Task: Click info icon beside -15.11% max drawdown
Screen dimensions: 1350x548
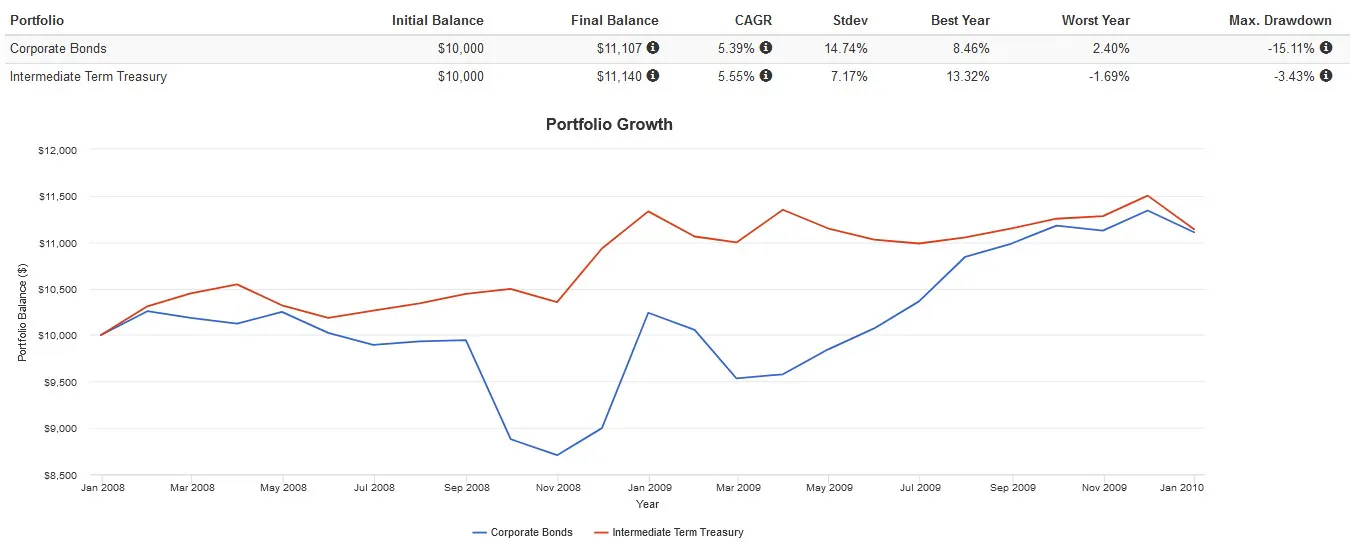Action: [1326, 48]
